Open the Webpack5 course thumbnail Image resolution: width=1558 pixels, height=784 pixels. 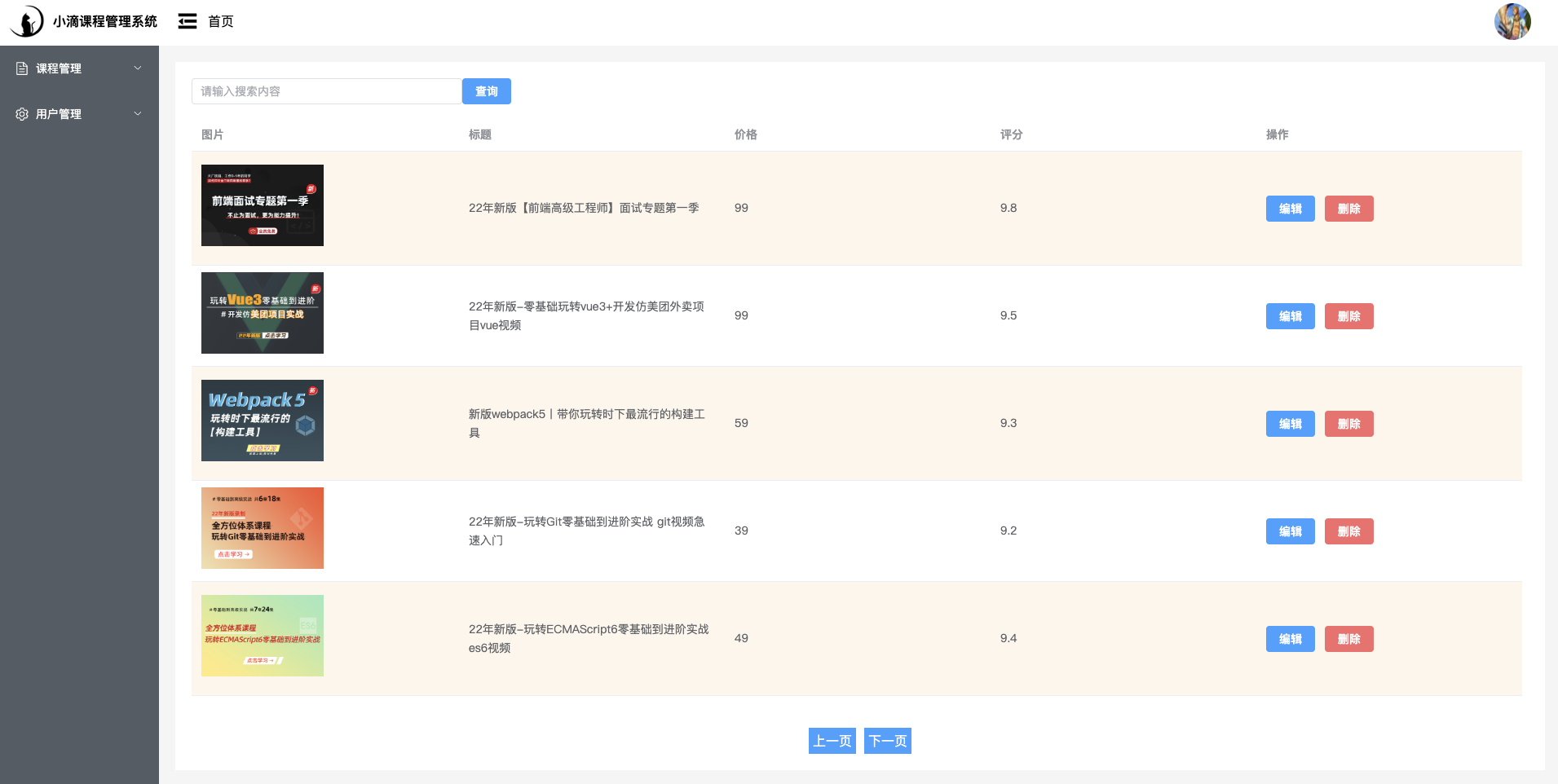(x=263, y=421)
